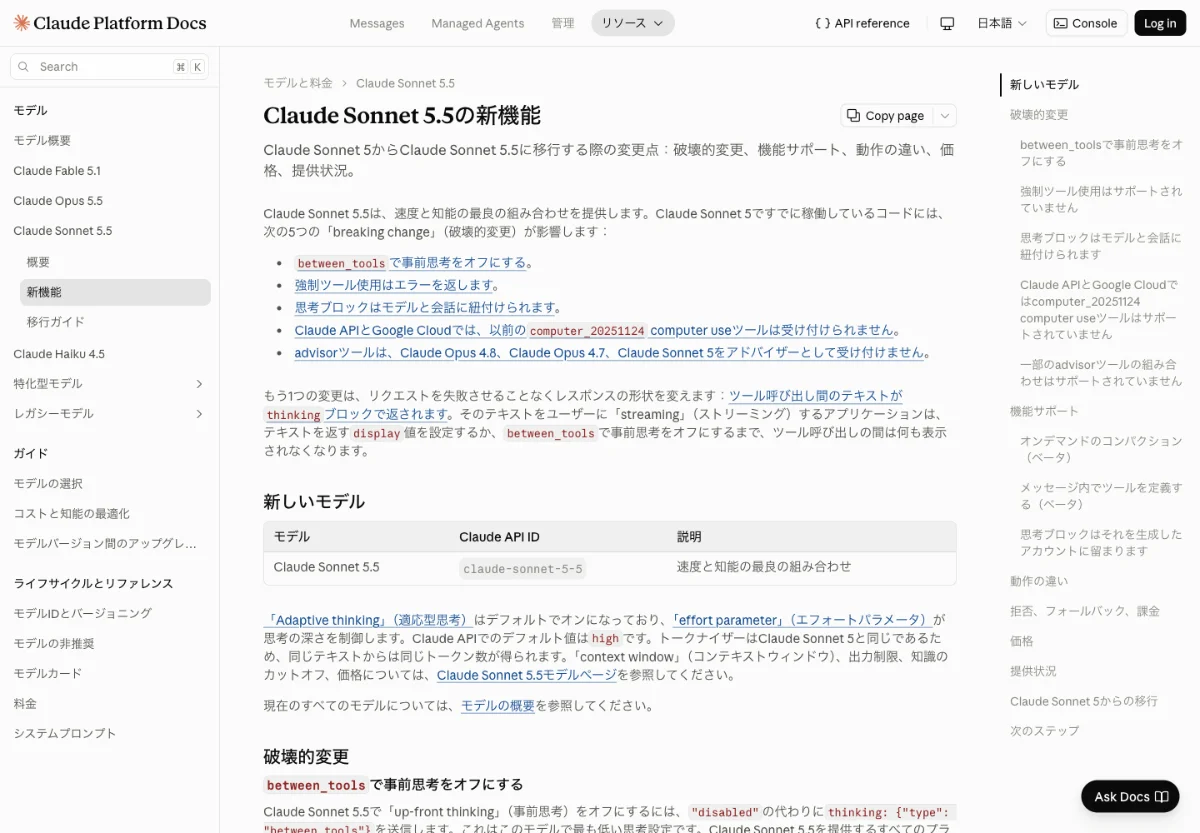1200x833 pixels.
Task: Click claude-sonnet-5-5 API ID cell
Action: (x=522, y=568)
